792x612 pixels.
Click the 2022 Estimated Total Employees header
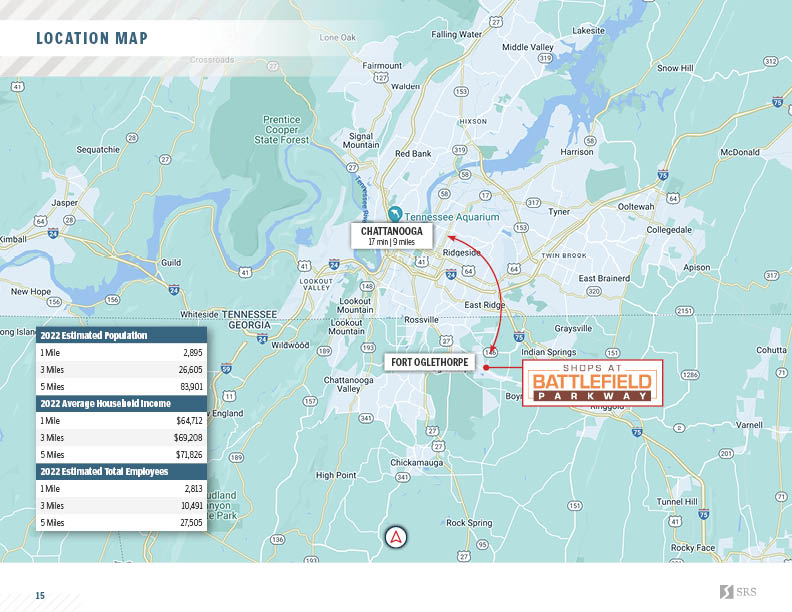121,471
